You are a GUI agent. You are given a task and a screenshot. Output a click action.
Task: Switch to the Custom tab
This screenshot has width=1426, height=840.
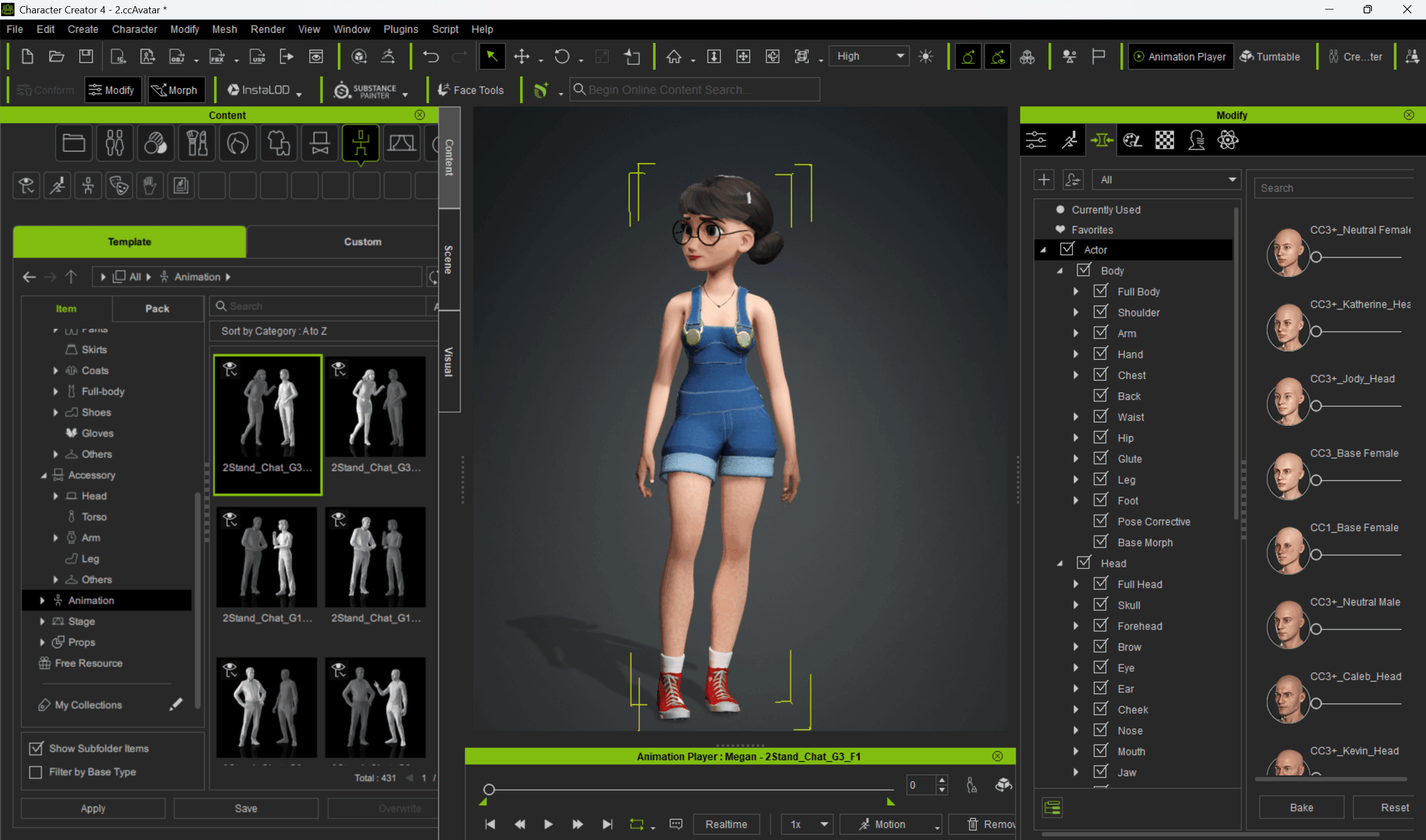[x=362, y=242]
